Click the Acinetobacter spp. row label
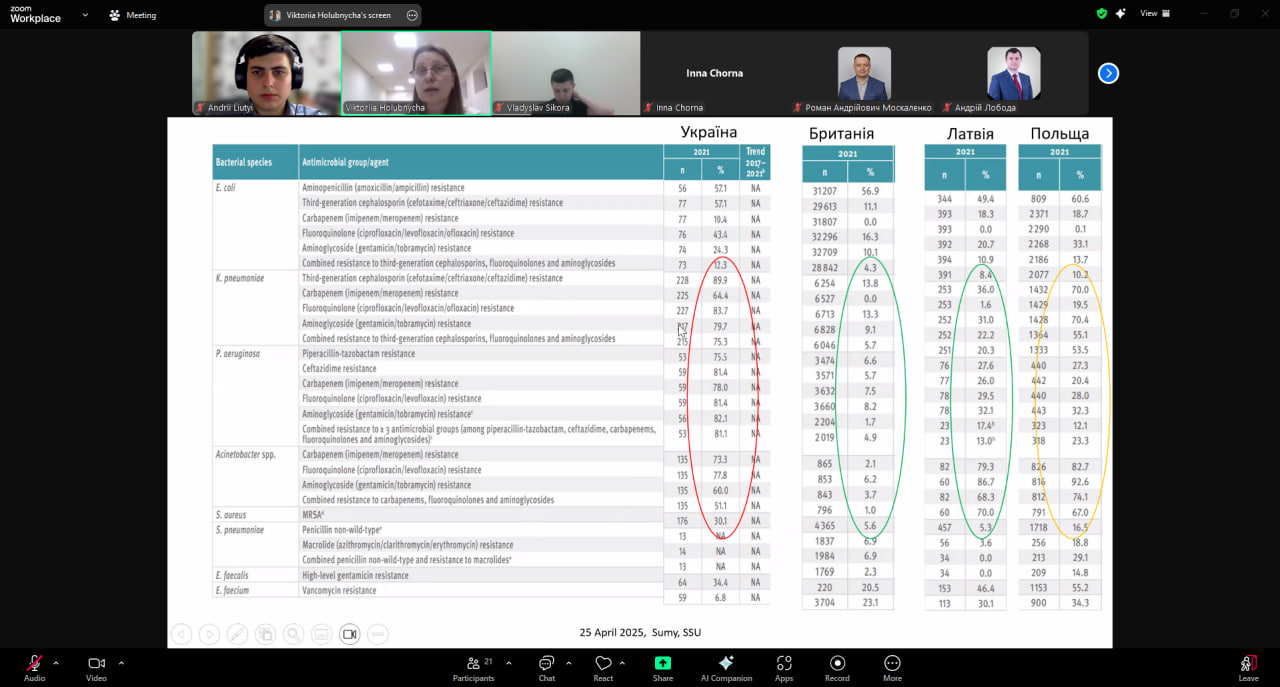This screenshot has width=1280, height=687. click(x=245, y=454)
